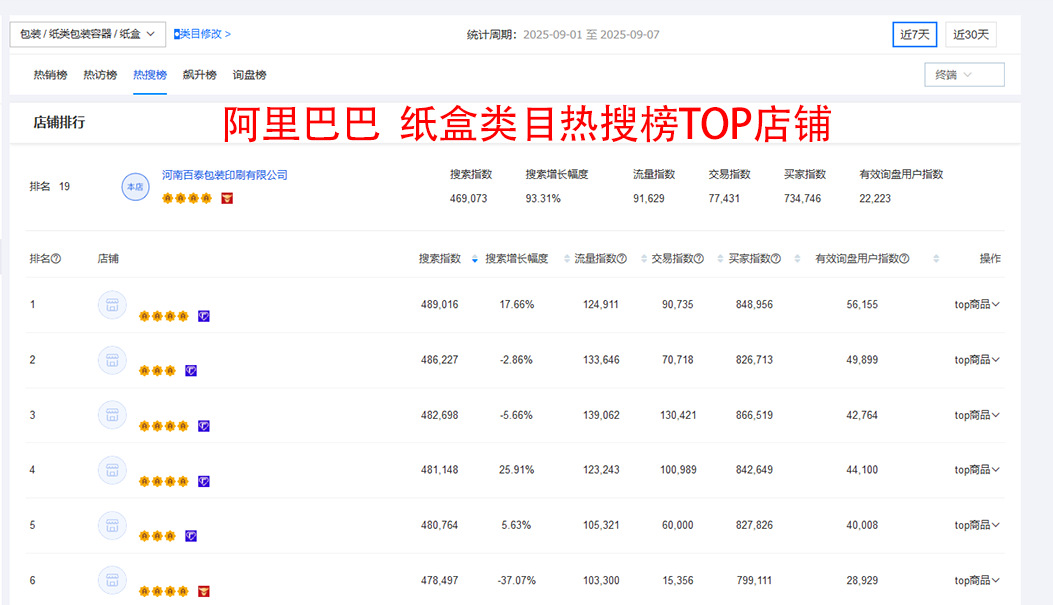Image resolution: width=1053 pixels, height=605 pixels.
Task: Click the 操作 column header
Action: pyautogui.click(x=990, y=259)
